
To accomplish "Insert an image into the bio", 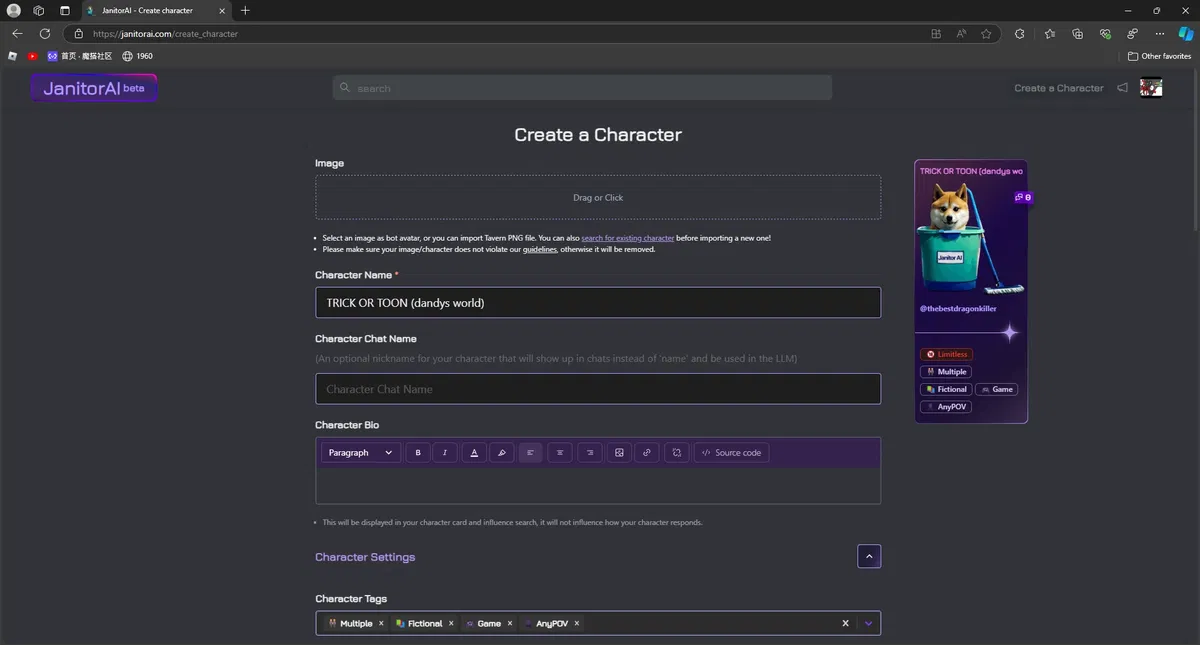I will [619, 453].
